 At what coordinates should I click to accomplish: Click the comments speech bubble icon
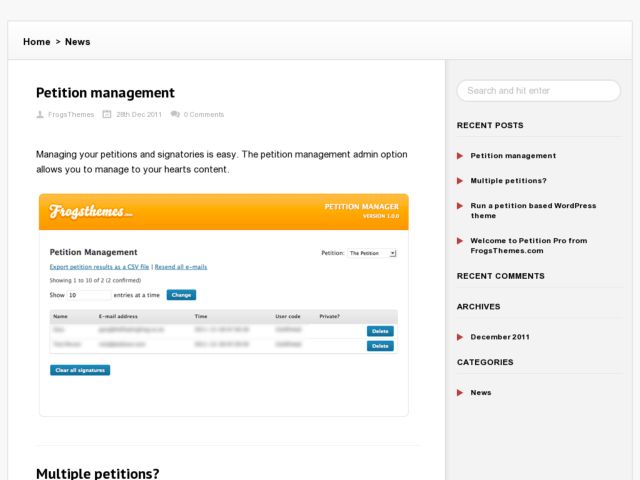[x=175, y=114]
